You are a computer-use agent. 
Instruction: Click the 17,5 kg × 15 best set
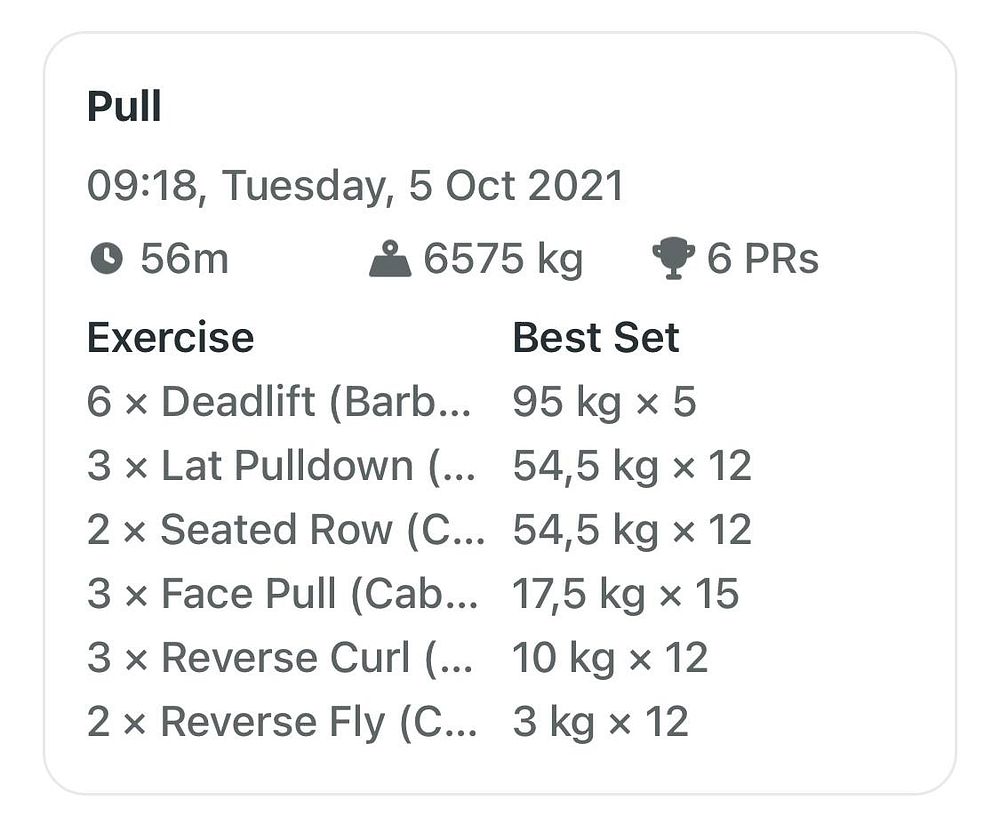coord(625,594)
